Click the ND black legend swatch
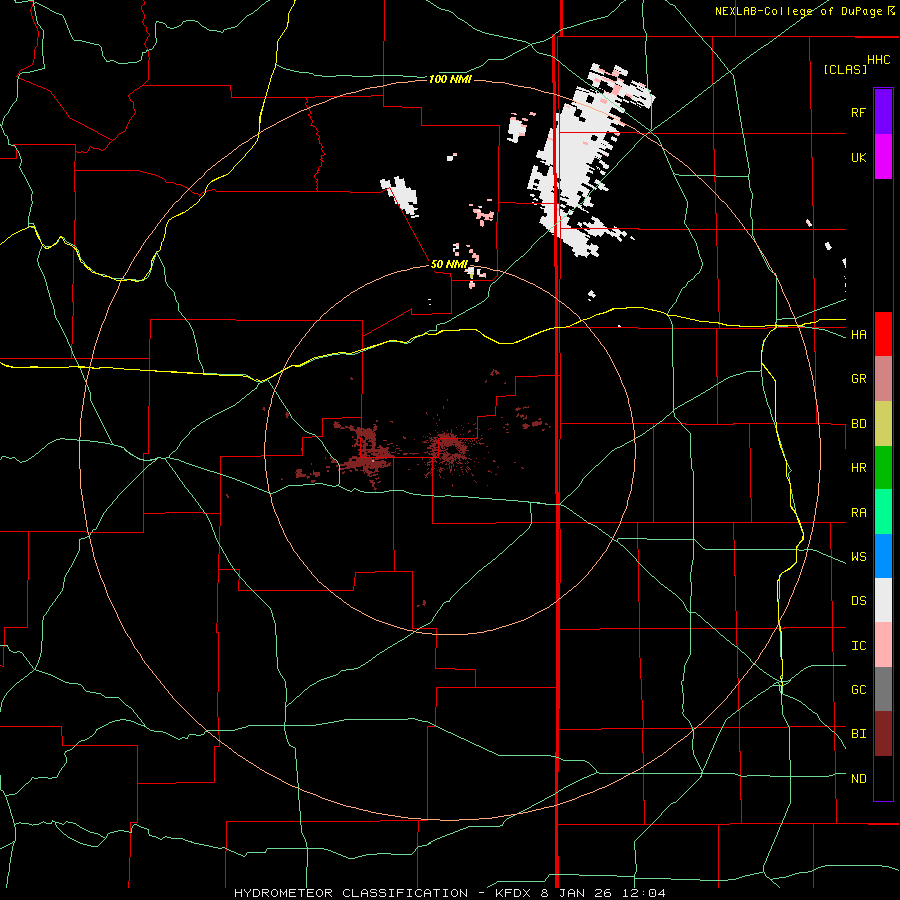 pyautogui.click(x=883, y=778)
